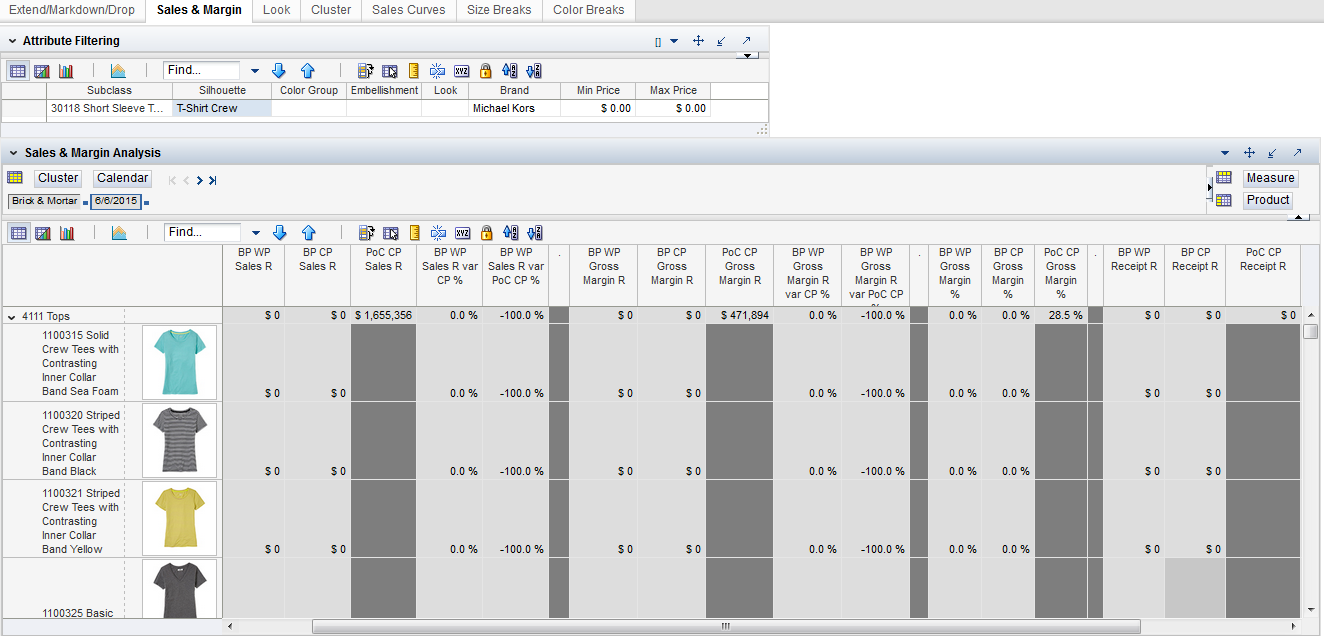The width and height of the screenshot is (1326, 642).
Task: Switch to the Extend/Markdown/Drop tab
Action: tap(72, 10)
